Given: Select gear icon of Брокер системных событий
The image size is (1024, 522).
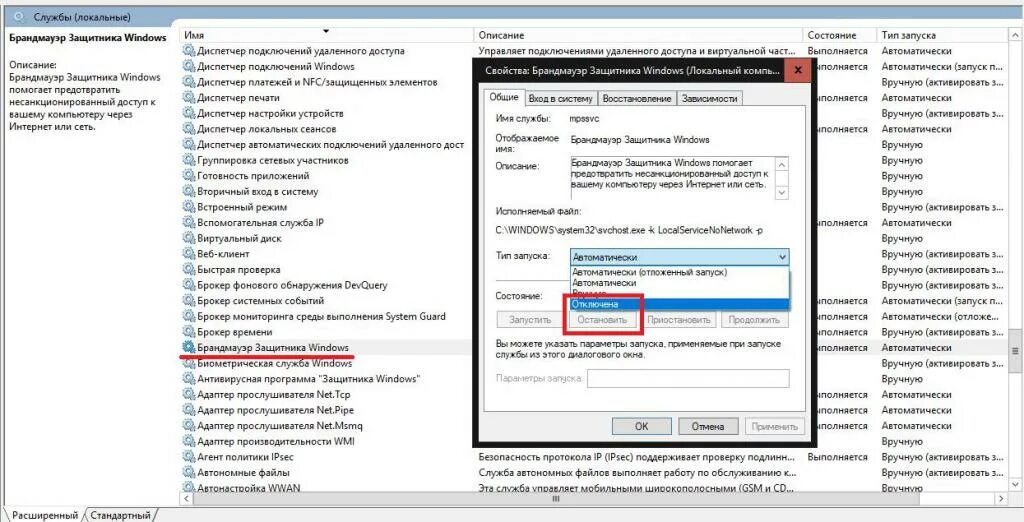Looking at the screenshot, I should pos(189,301).
